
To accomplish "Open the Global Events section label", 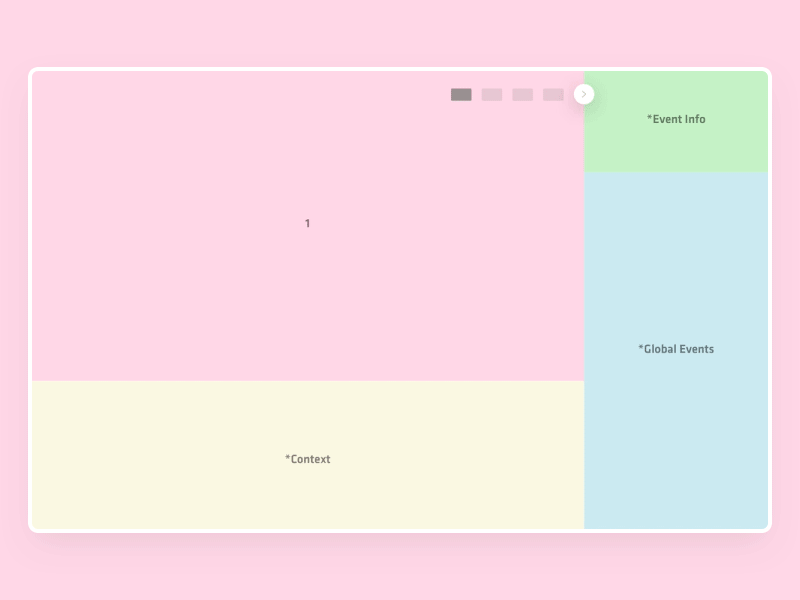I will (675, 349).
